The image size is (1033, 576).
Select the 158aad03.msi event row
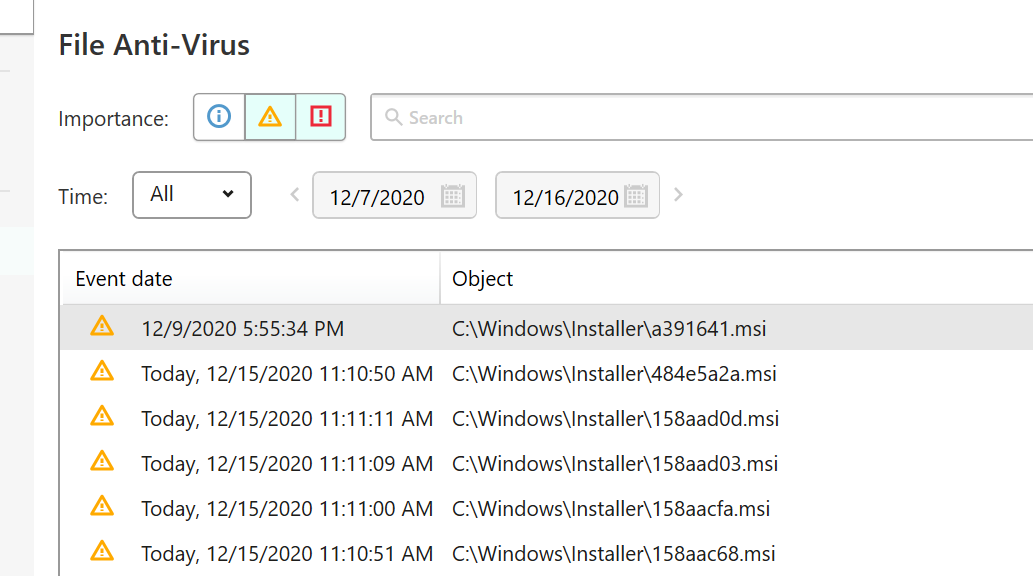coord(614,464)
